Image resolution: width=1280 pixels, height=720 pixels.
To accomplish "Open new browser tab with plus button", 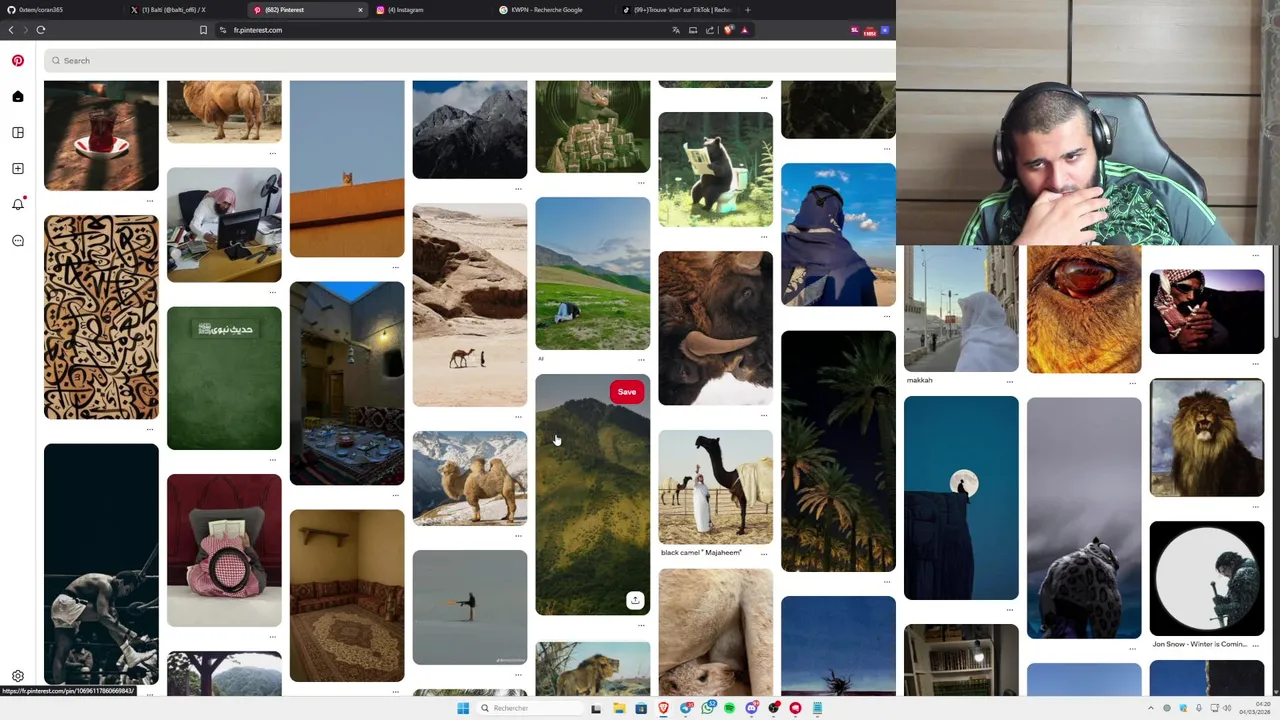I will click(x=748, y=10).
